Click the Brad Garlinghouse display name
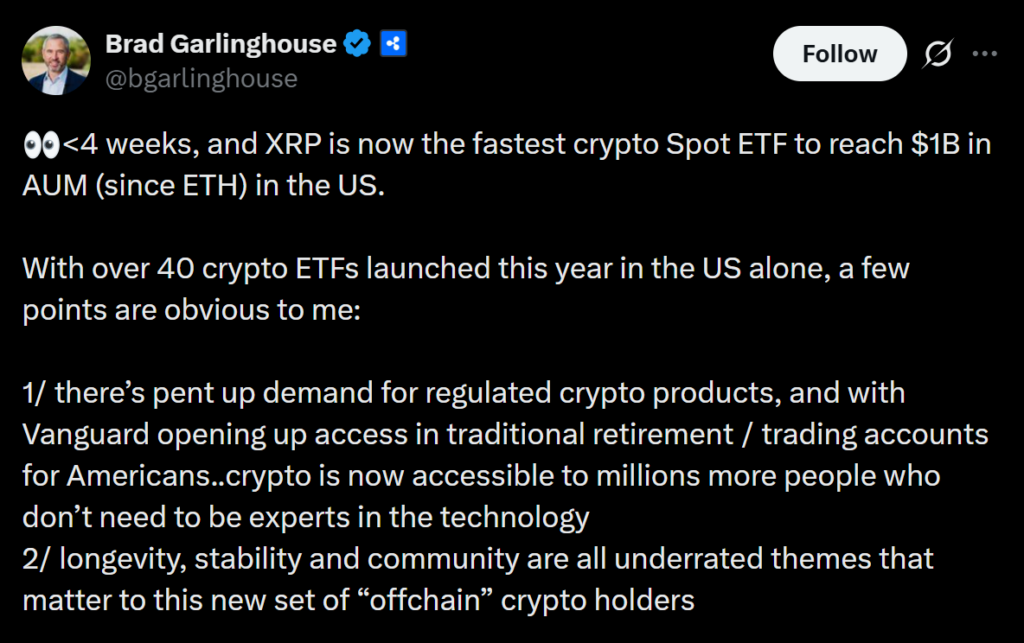 coord(220,44)
